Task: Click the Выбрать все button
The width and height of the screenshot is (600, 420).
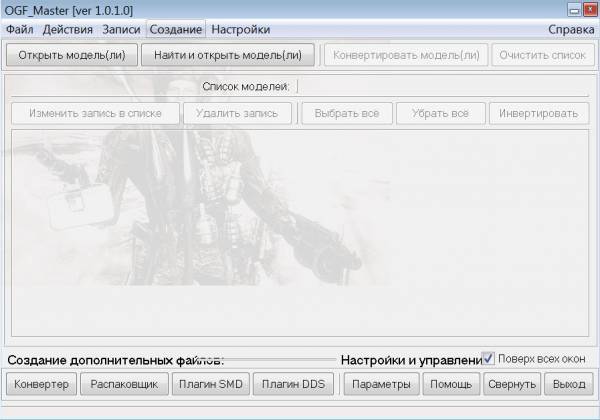Action: 347,113
